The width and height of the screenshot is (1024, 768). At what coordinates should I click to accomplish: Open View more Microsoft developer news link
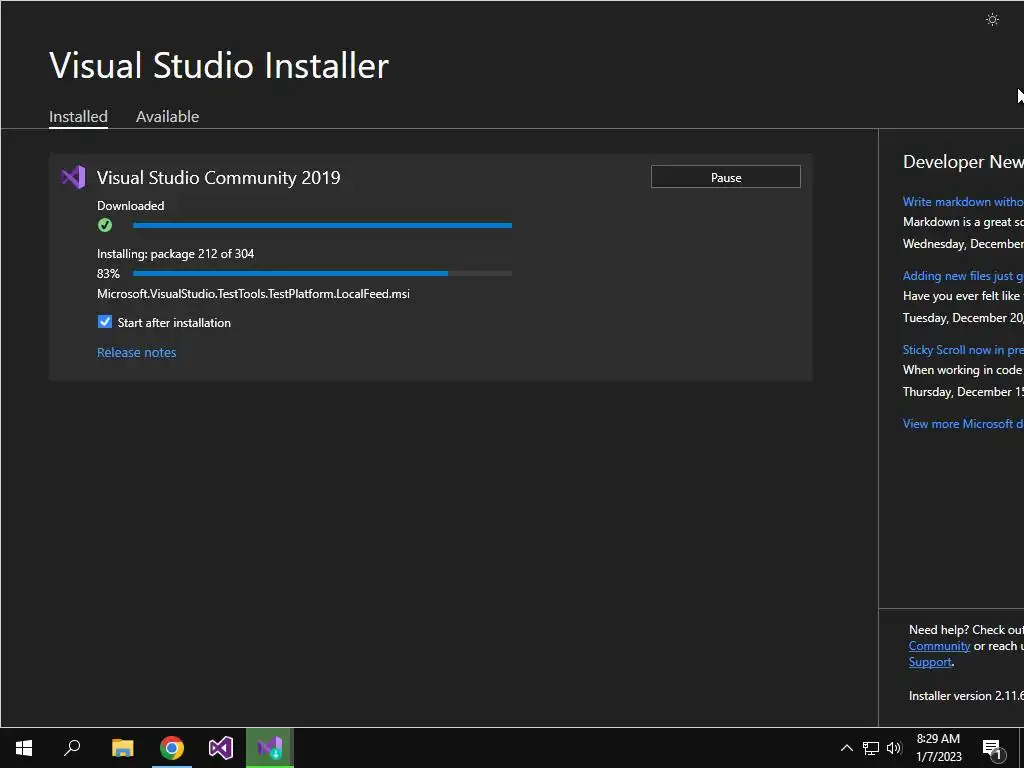click(963, 424)
